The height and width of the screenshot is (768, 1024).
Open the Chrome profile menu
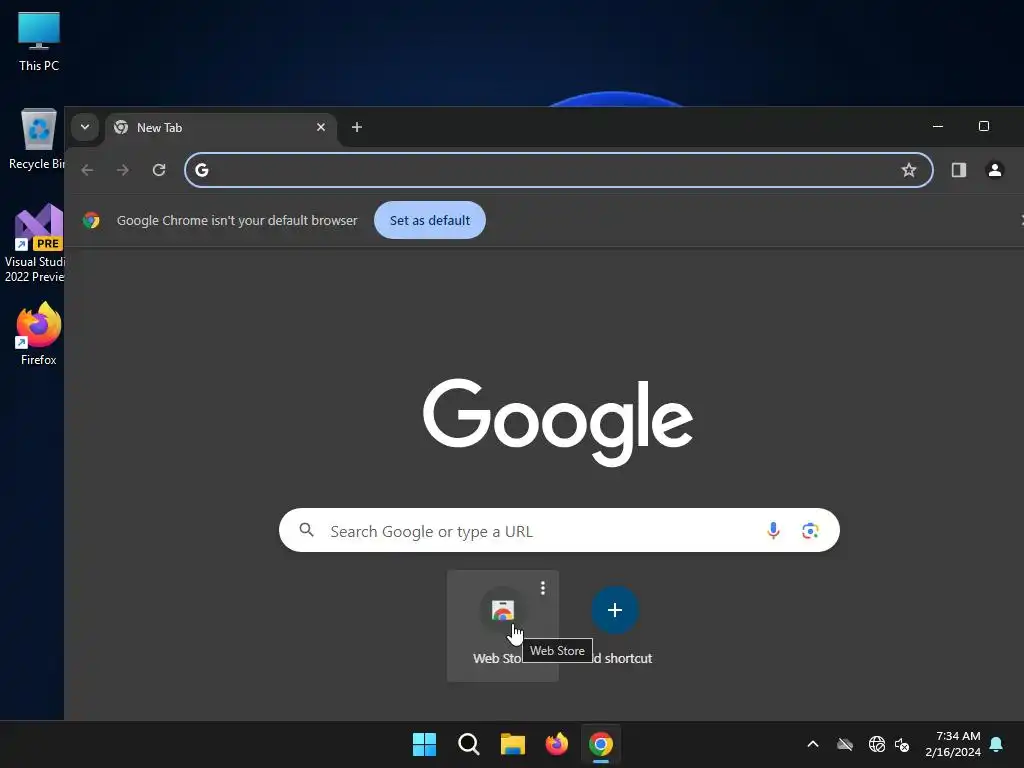[x=995, y=170]
